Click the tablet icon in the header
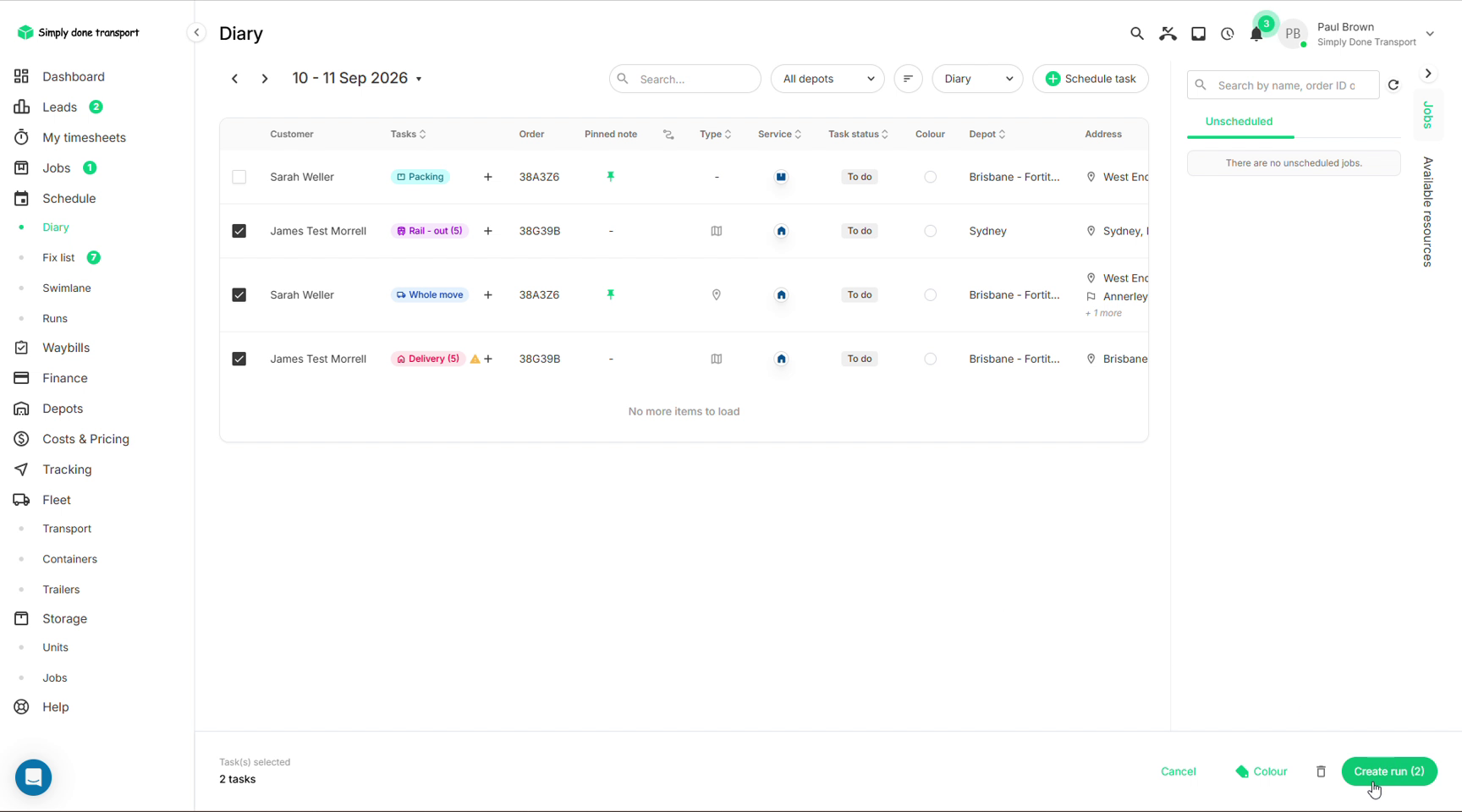 1198,34
